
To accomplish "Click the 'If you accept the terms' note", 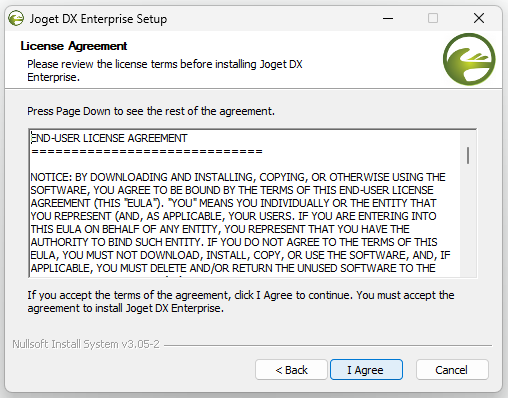I will click(241, 302).
